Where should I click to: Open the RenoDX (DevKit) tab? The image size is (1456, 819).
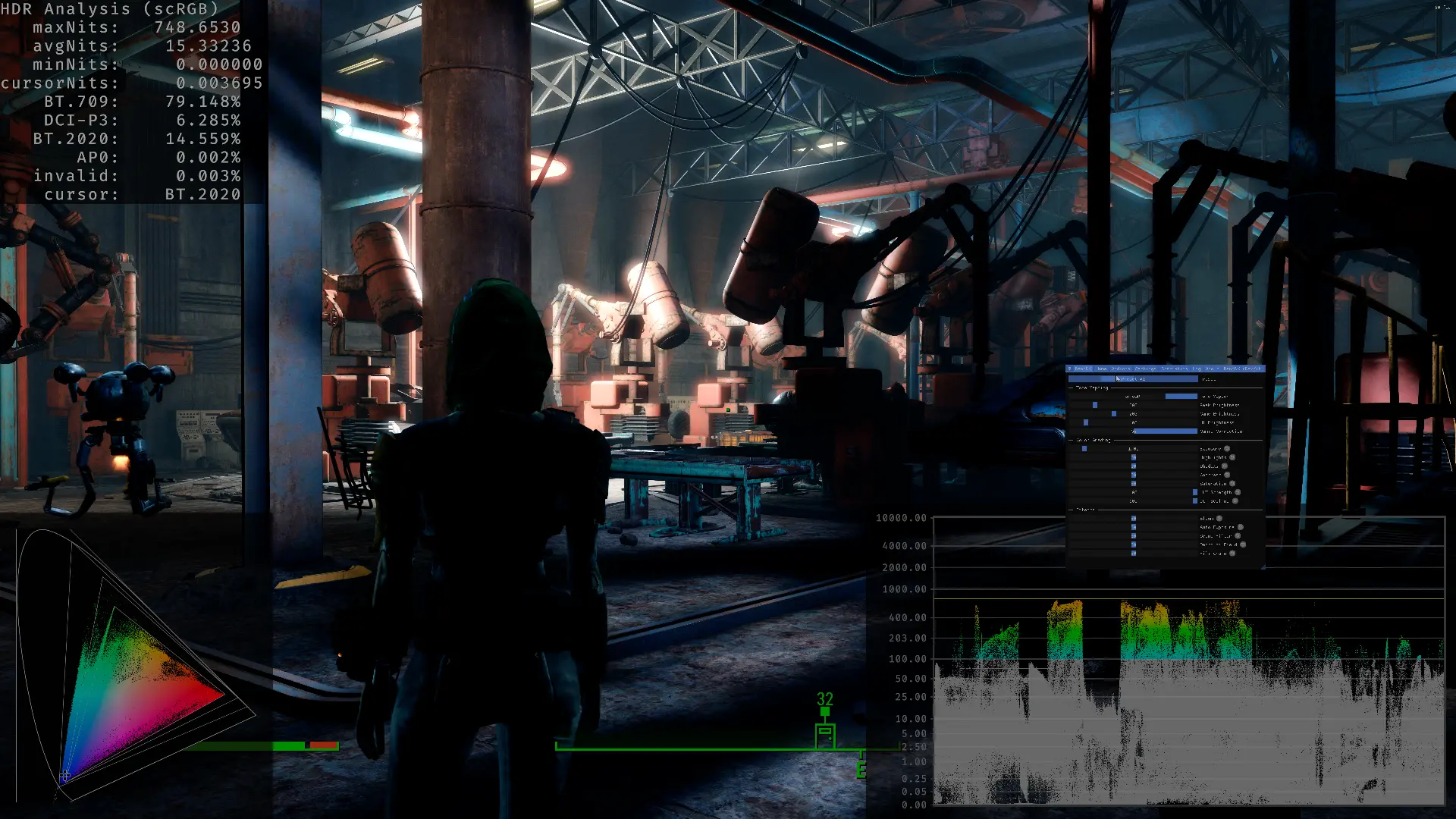click(x=1242, y=369)
